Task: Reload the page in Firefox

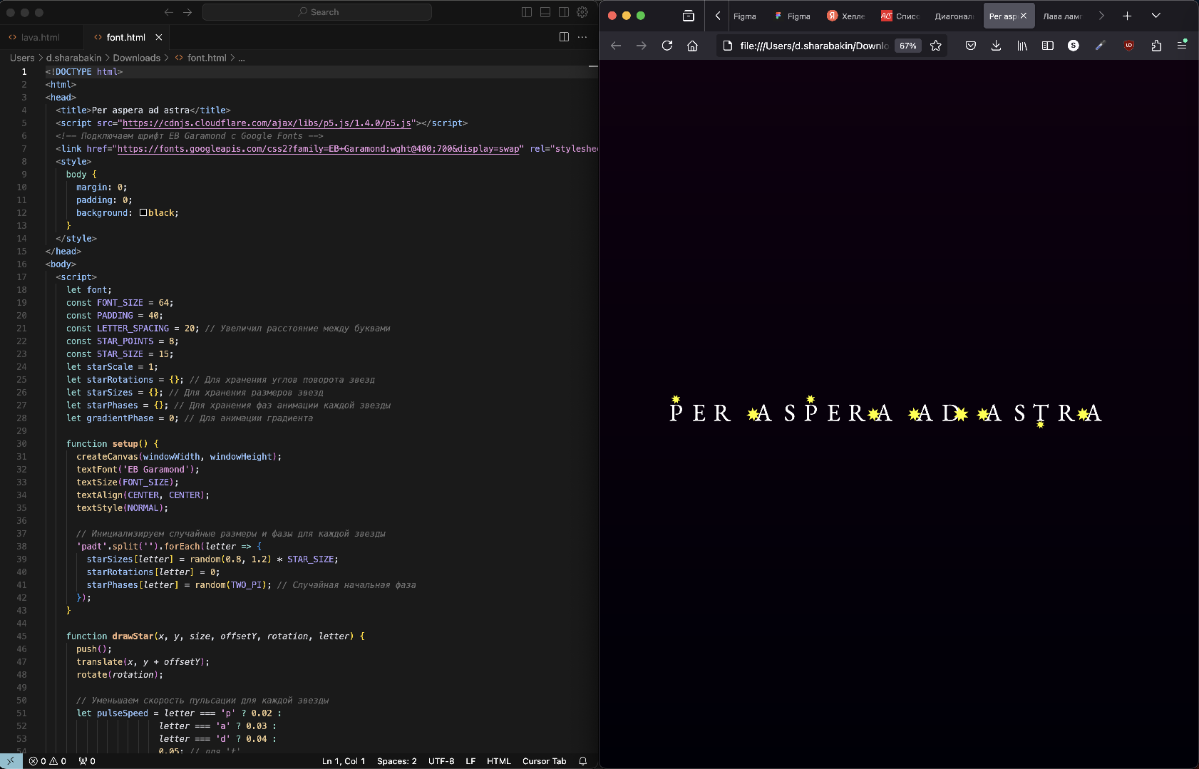Action: tap(667, 45)
